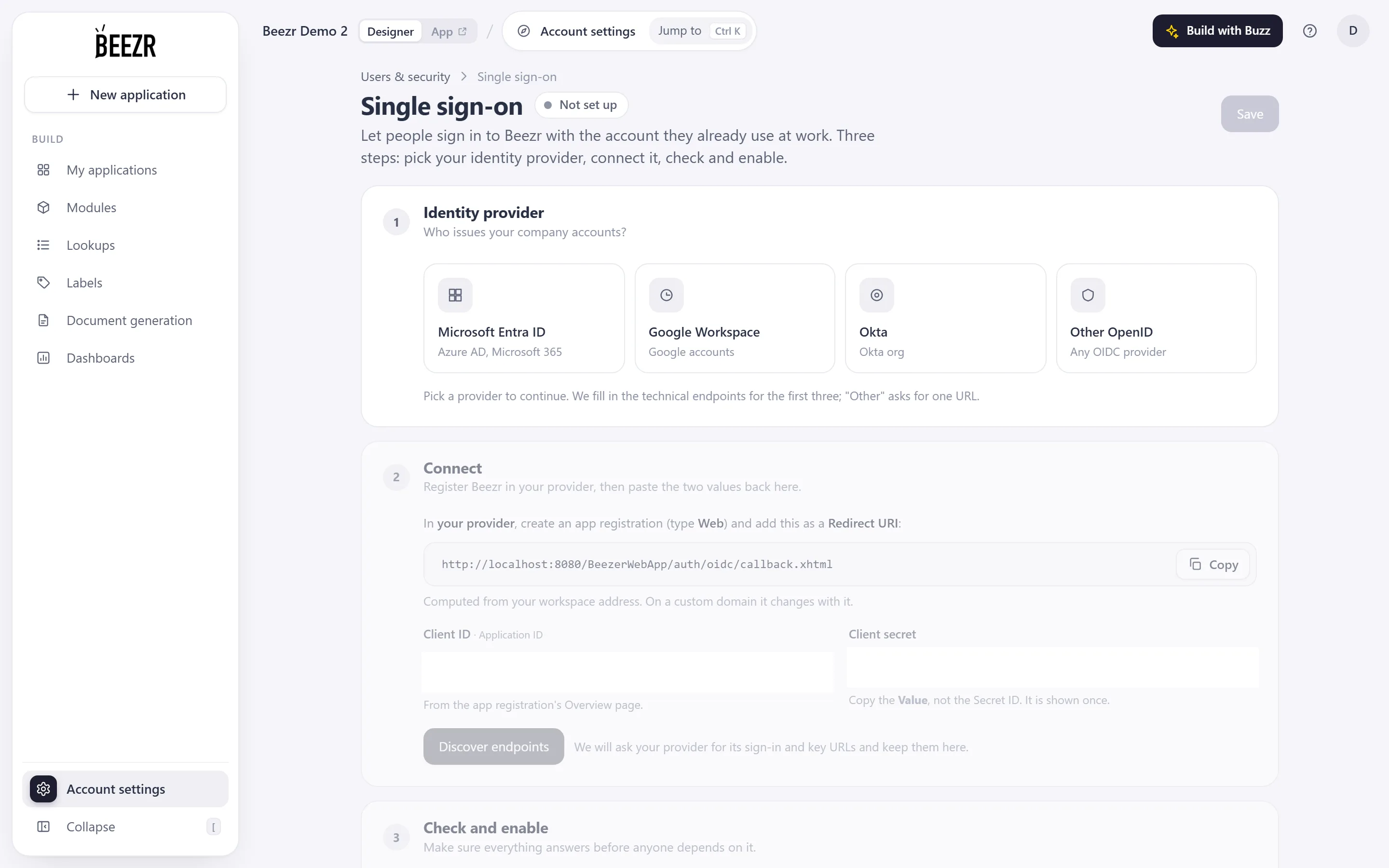Click the plus icon for New application
Screen dimensions: 1389x868
pos(73,95)
